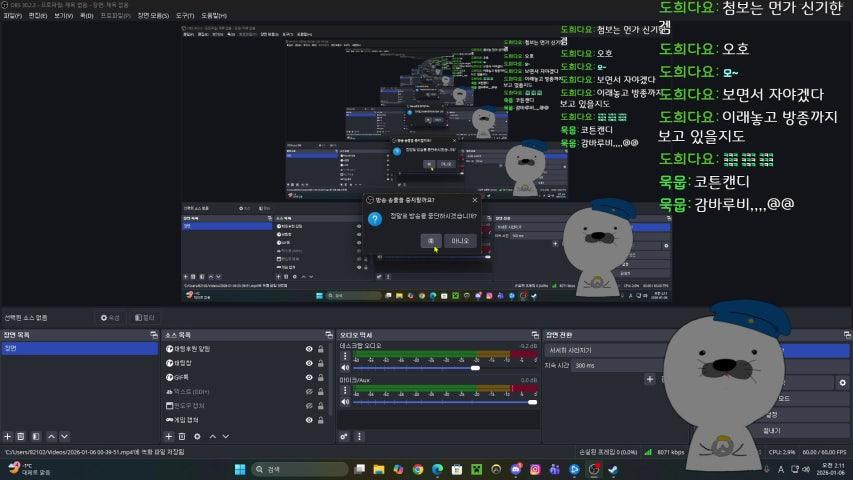This screenshot has width=853, height=480.
Task: Mute the 데스크탑 오디오 speaker icon
Action: click(344, 368)
